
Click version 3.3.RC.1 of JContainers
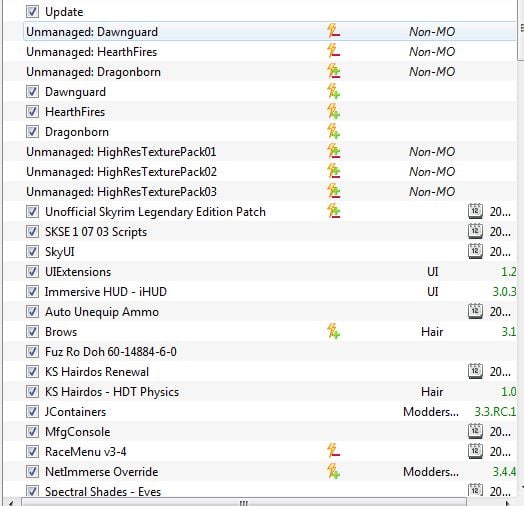pos(495,412)
